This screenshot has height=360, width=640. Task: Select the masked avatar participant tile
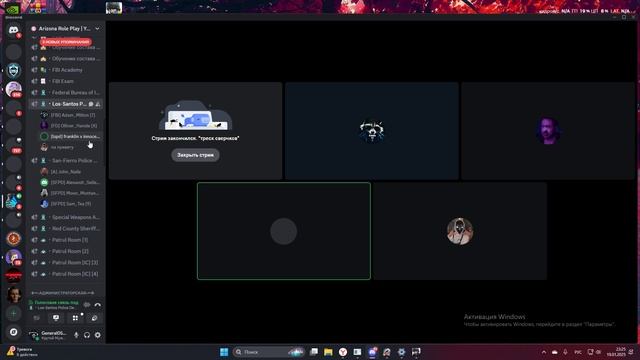(460, 231)
